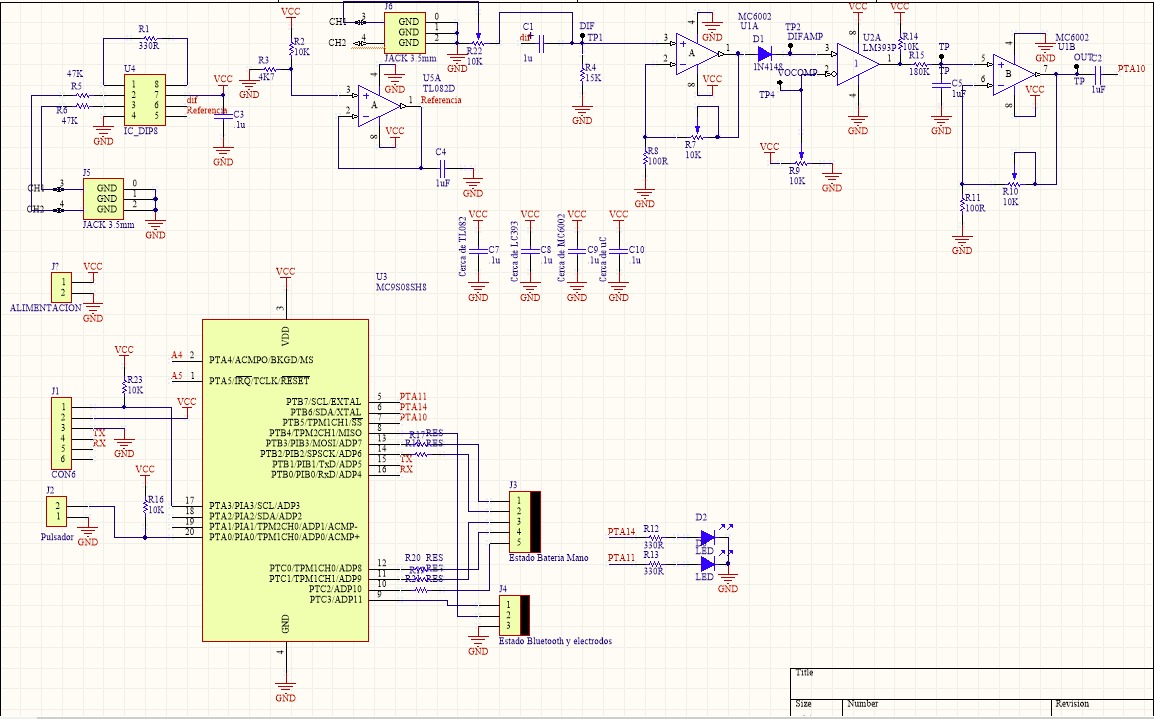This screenshot has width=1154, height=719.
Task: Click the 'Cerca de TL082' note text
Action: click(463, 247)
